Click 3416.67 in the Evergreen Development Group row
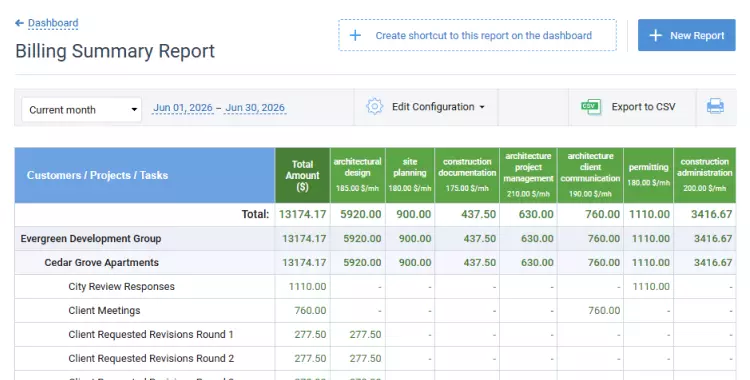Screen dimensions: 750x380 point(713,238)
